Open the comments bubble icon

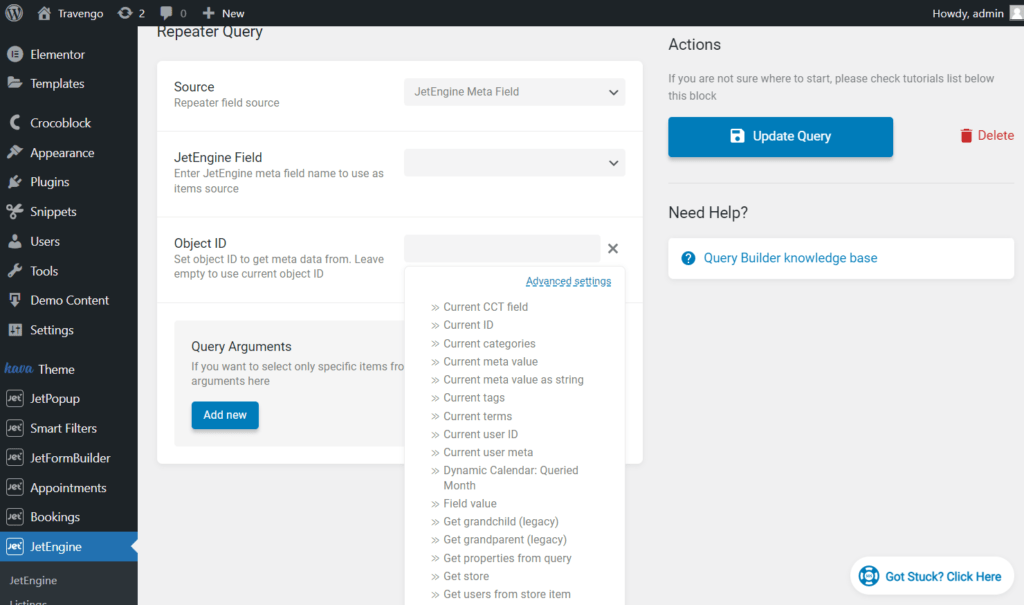coord(166,13)
